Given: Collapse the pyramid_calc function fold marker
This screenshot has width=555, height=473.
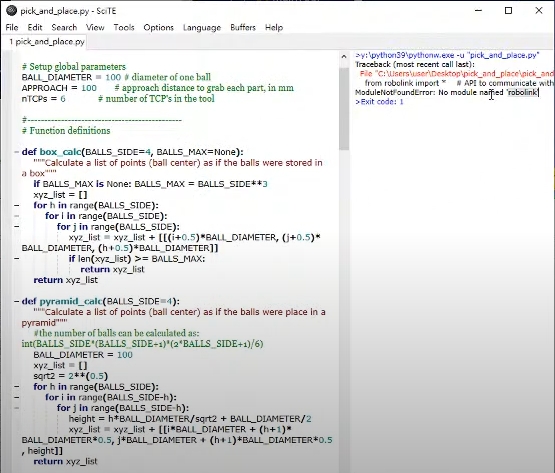Looking at the screenshot, I should pos(16,302).
